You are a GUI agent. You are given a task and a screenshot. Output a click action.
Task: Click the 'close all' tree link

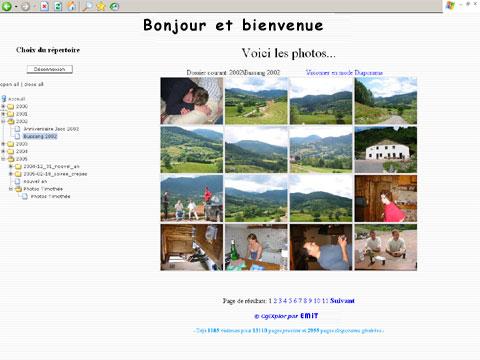coord(34,84)
